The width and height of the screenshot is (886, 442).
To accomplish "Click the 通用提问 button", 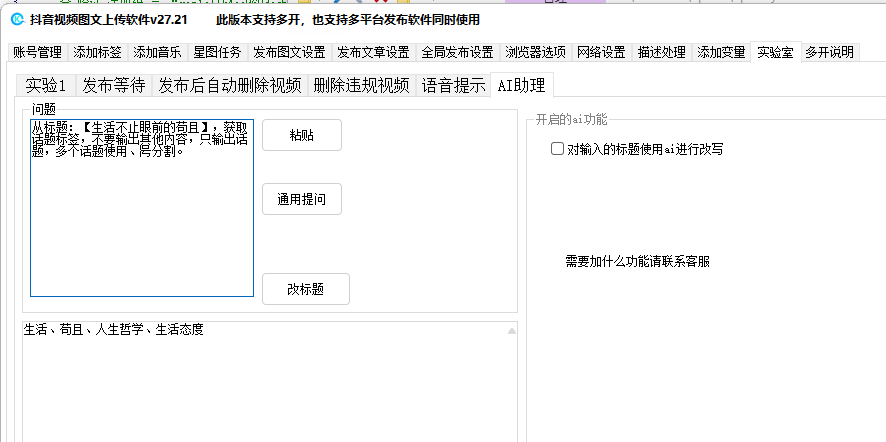I will 301,199.
